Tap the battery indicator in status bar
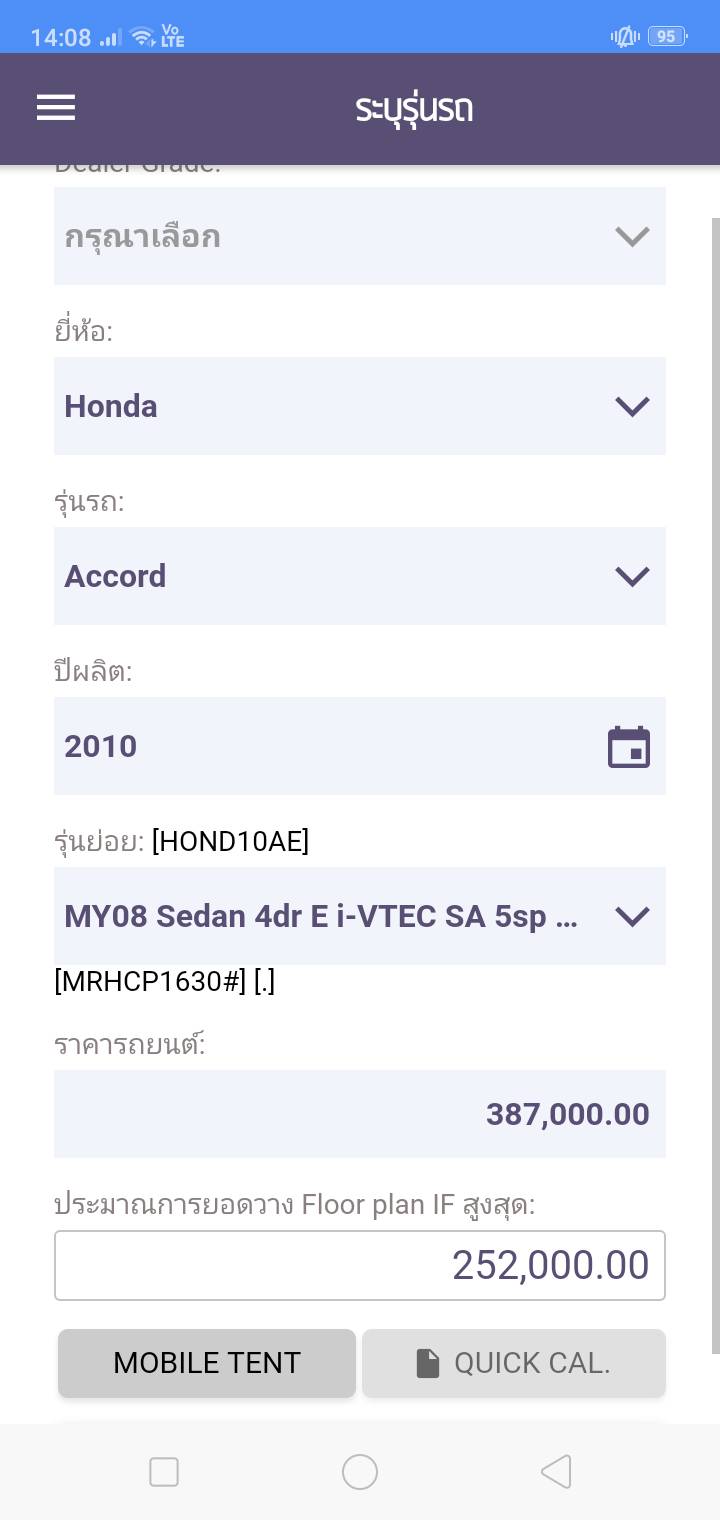 coord(666,37)
